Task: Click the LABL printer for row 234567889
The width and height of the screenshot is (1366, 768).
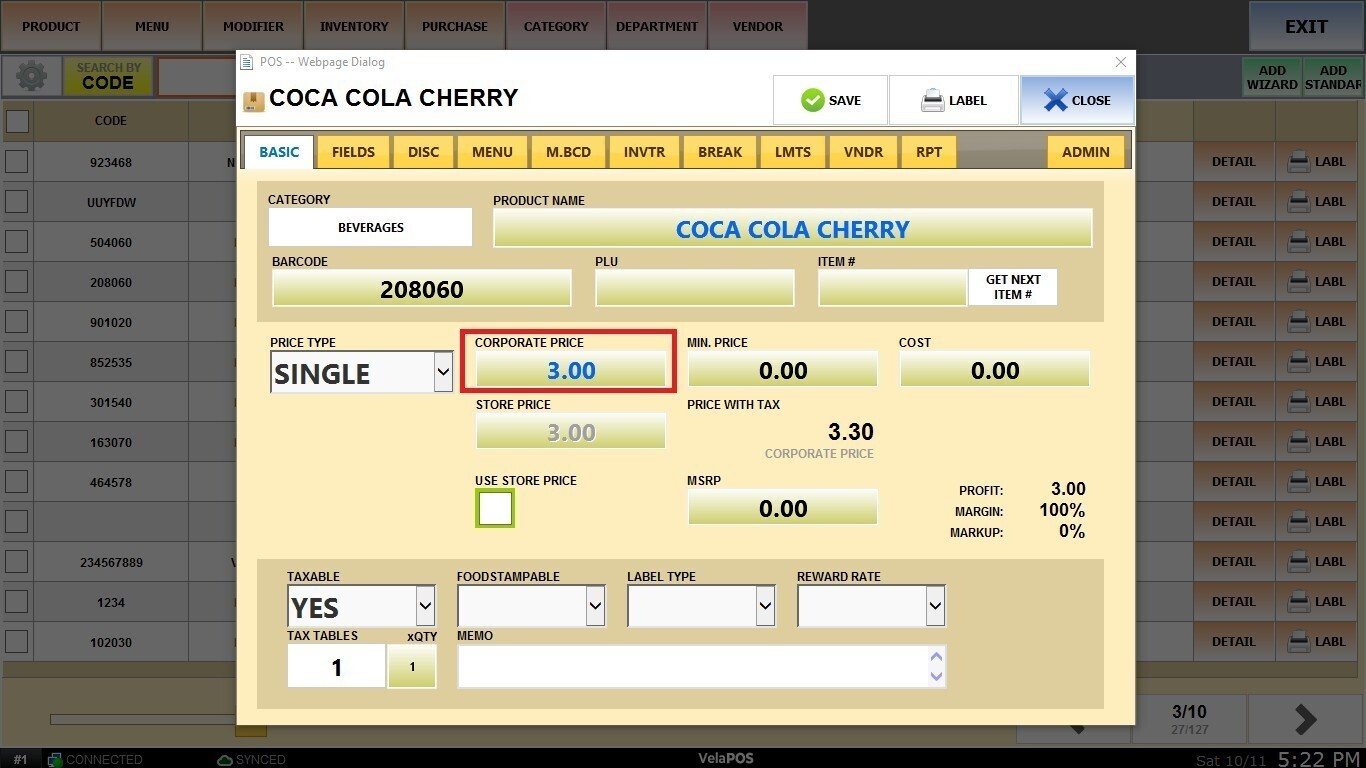Action: (x=1316, y=561)
